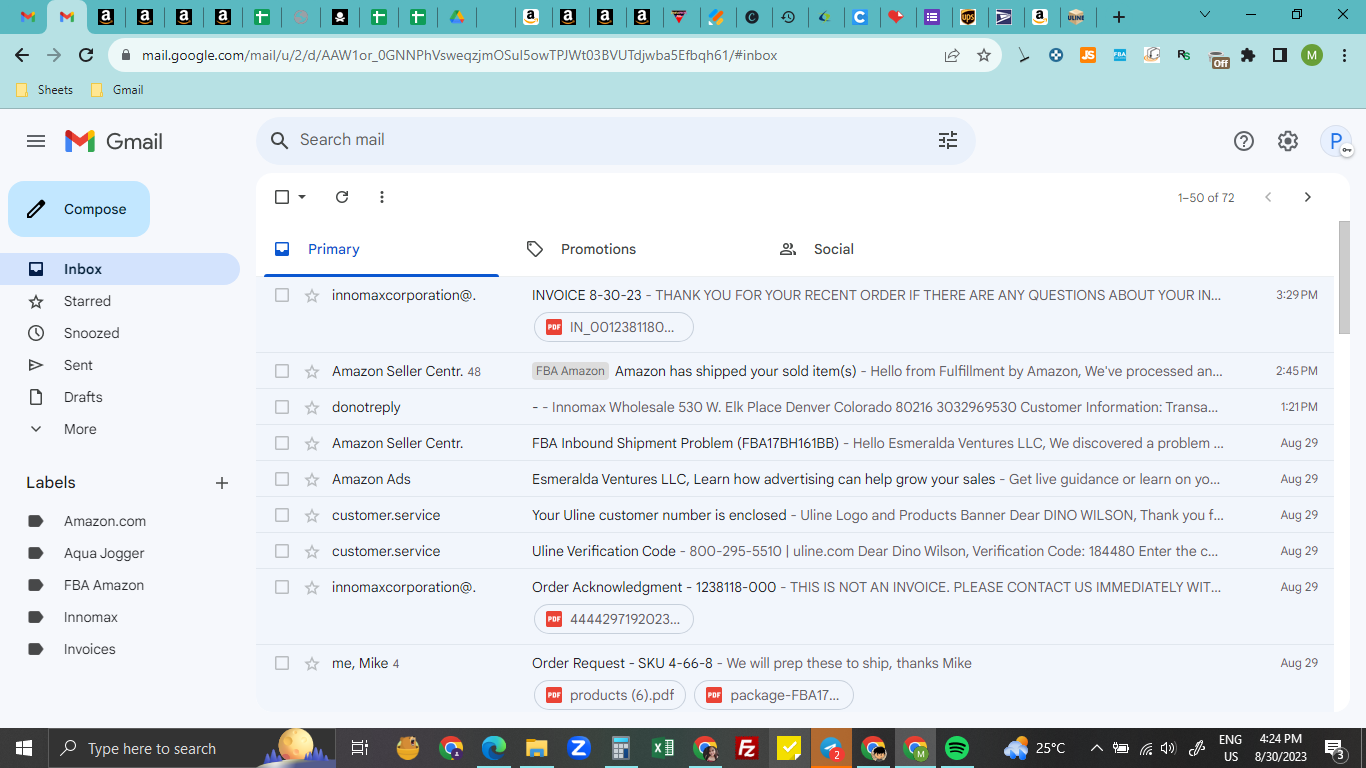Image resolution: width=1366 pixels, height=768 pixels.
Task: Refresh the inbox
Action: 342,197
